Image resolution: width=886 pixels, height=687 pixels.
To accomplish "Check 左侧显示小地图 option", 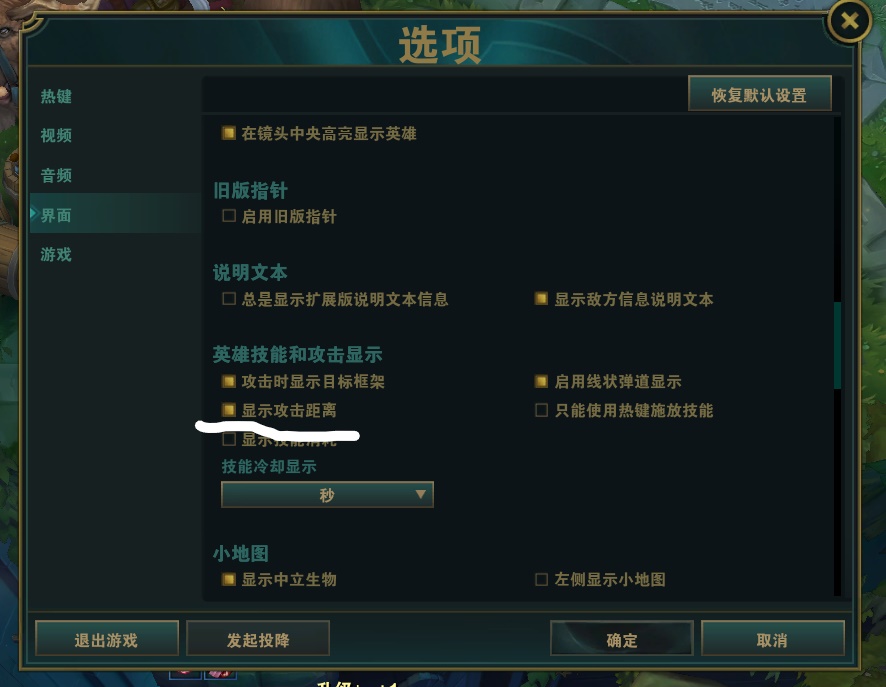I will pos(541,579).
